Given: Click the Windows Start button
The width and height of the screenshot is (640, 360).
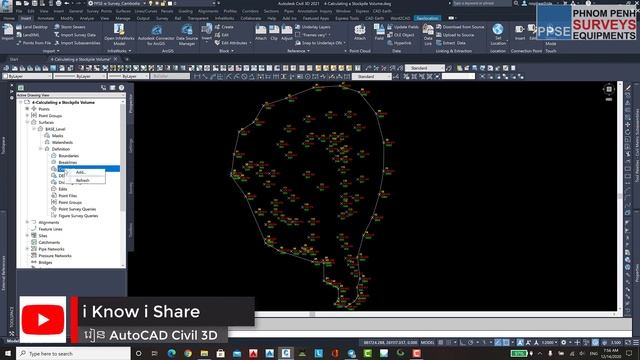Looking at the screenshot, I should (x=8, y=353).
